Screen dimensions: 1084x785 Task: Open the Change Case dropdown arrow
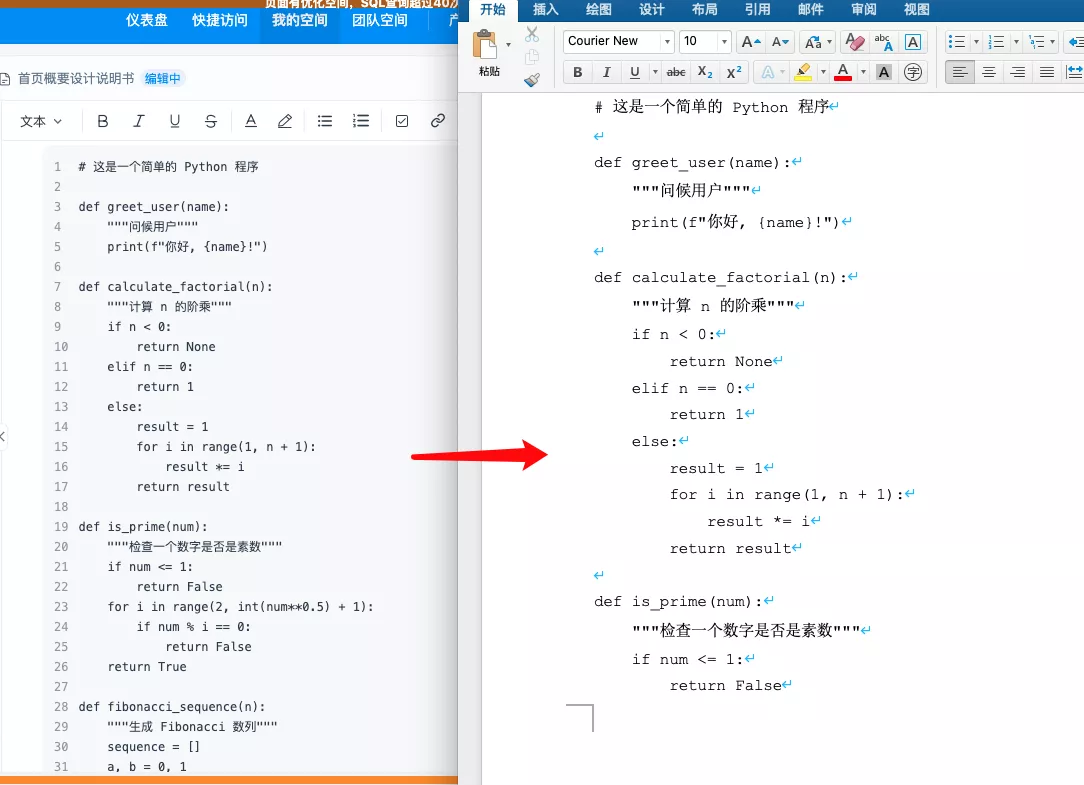click(830, 41)
